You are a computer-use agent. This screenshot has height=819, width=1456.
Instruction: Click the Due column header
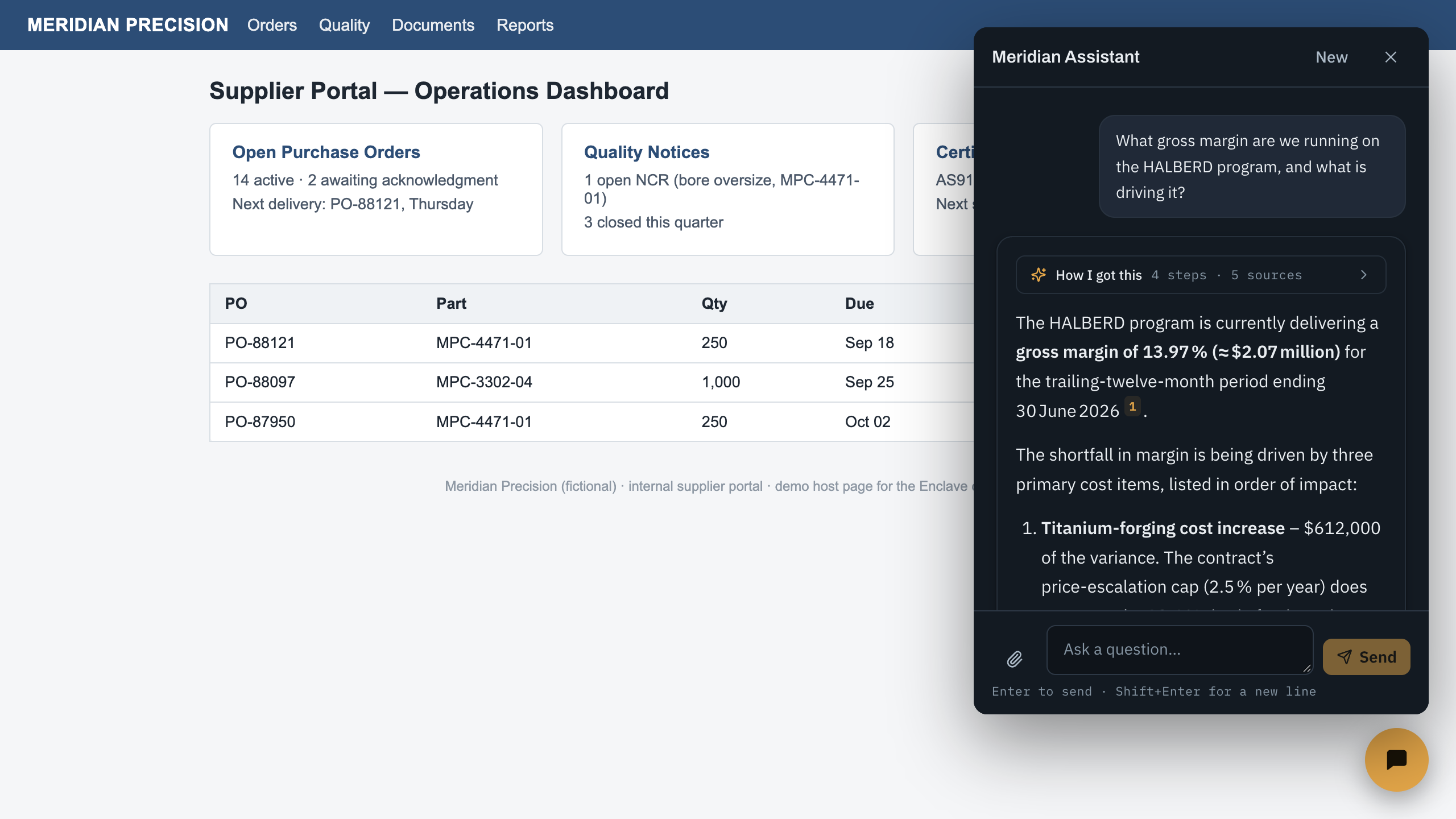(859, 304)
